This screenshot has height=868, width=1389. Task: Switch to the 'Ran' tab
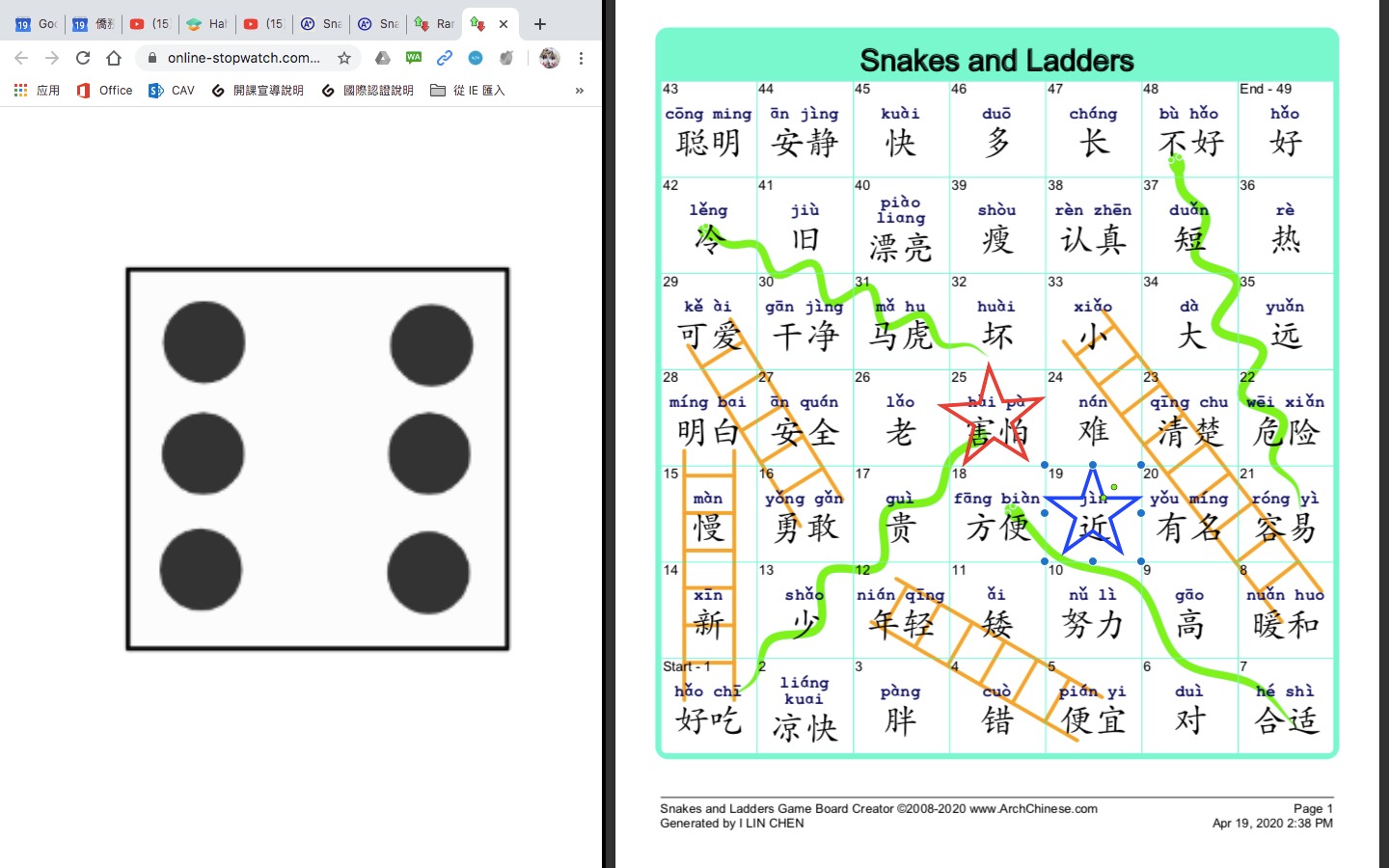pos(435,24)
